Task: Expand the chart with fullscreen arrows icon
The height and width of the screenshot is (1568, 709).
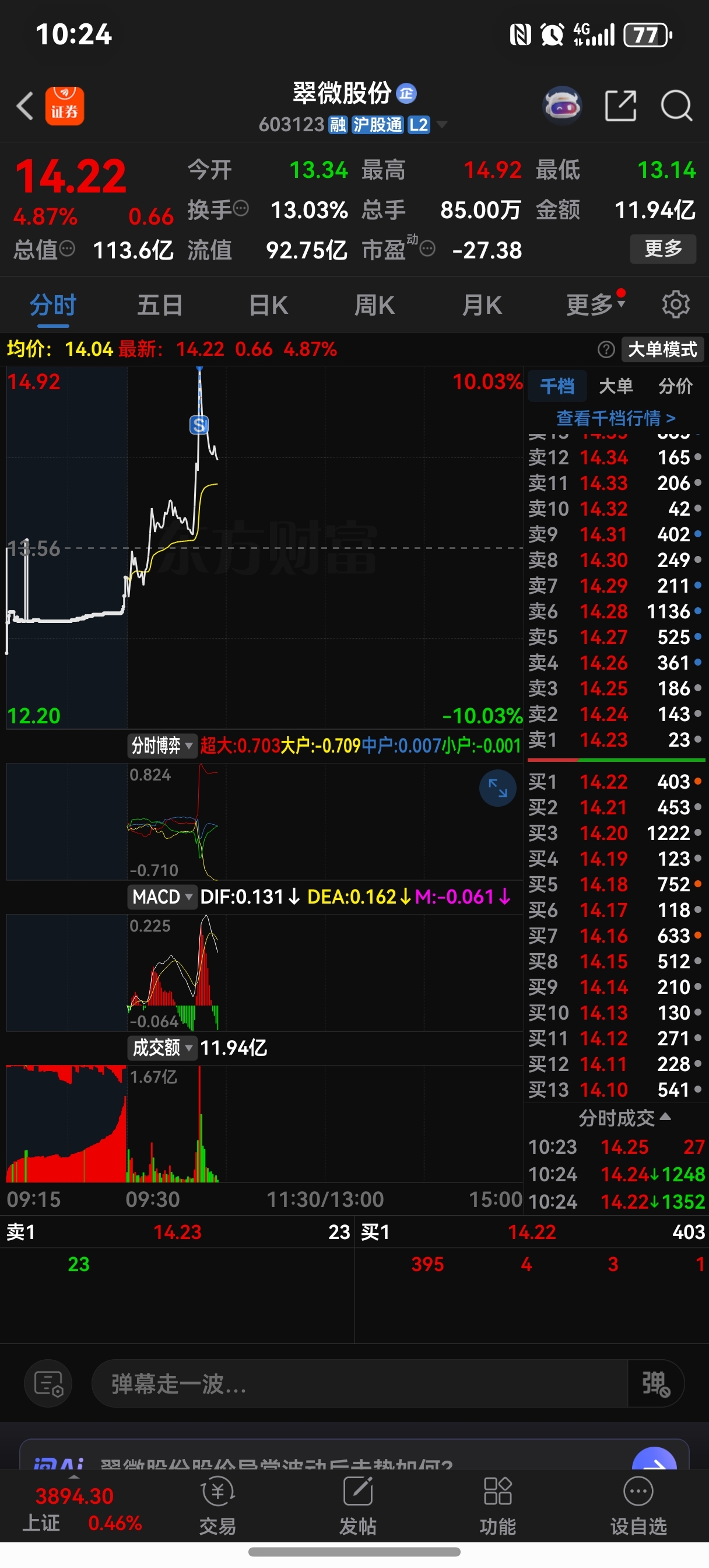Action: pos(497,788)
